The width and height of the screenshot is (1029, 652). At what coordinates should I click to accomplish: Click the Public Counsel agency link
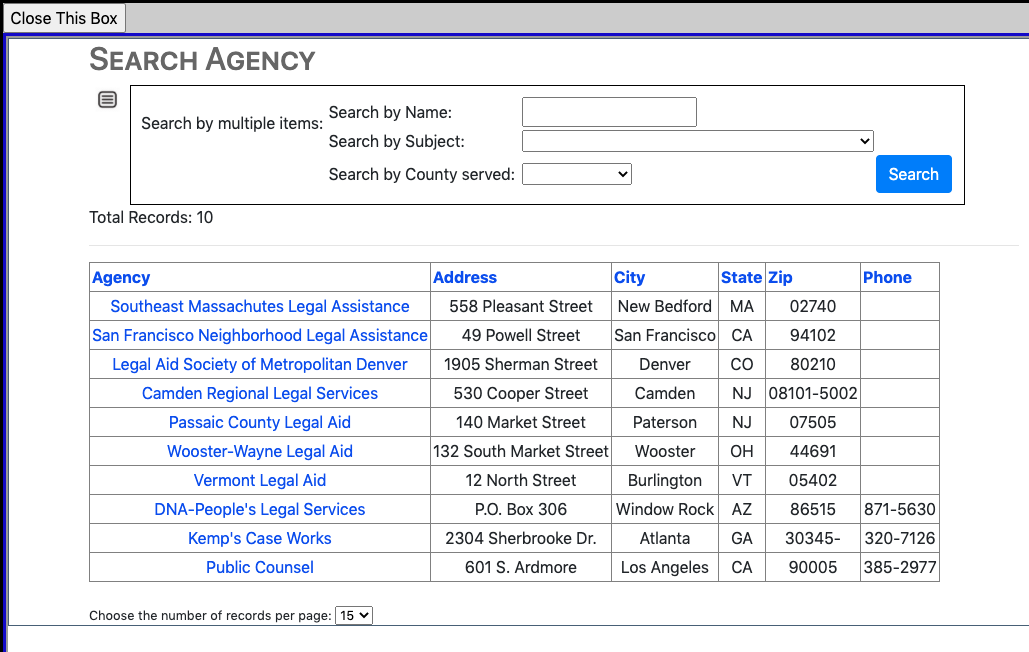click(260, 567)
